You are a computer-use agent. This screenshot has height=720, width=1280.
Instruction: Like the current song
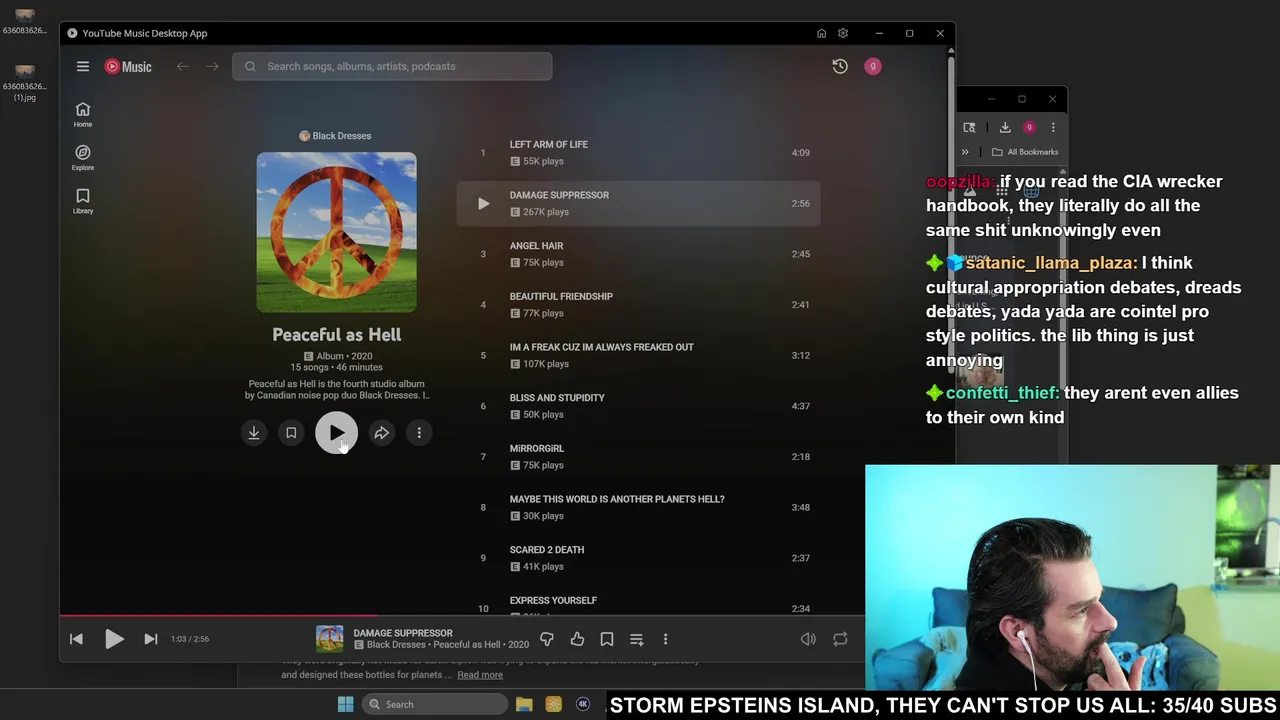point(577,639)
